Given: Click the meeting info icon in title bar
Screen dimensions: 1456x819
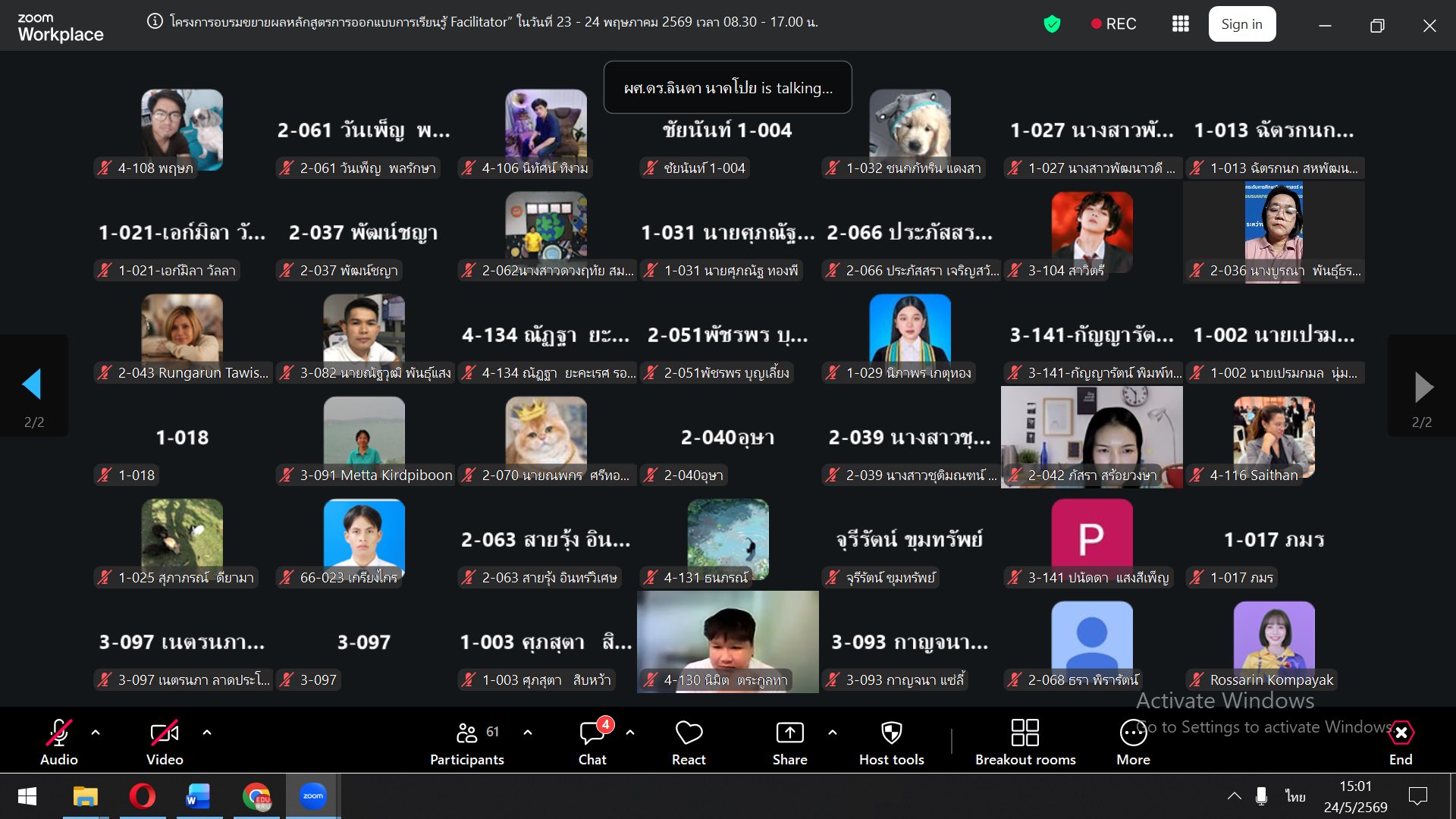Looking at the screenshot, I should pos(155,21).
